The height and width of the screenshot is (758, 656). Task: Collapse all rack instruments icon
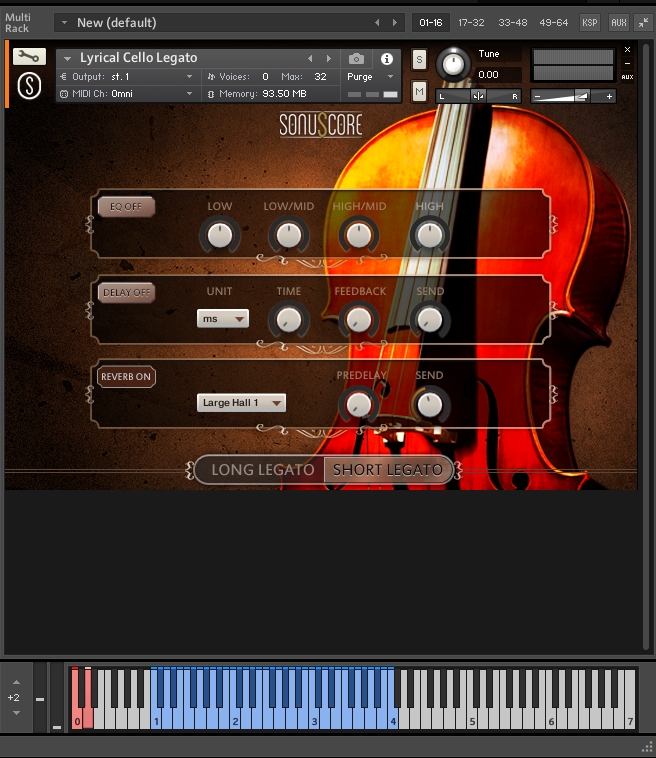pos(643,23)
